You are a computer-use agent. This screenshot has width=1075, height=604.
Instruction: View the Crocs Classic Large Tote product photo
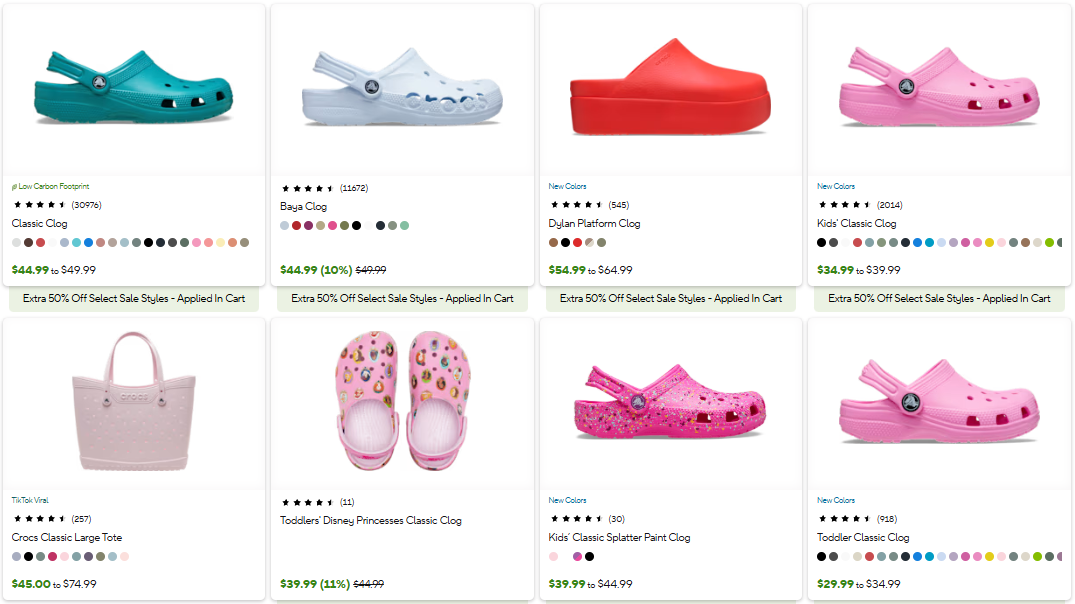(134, 400)
